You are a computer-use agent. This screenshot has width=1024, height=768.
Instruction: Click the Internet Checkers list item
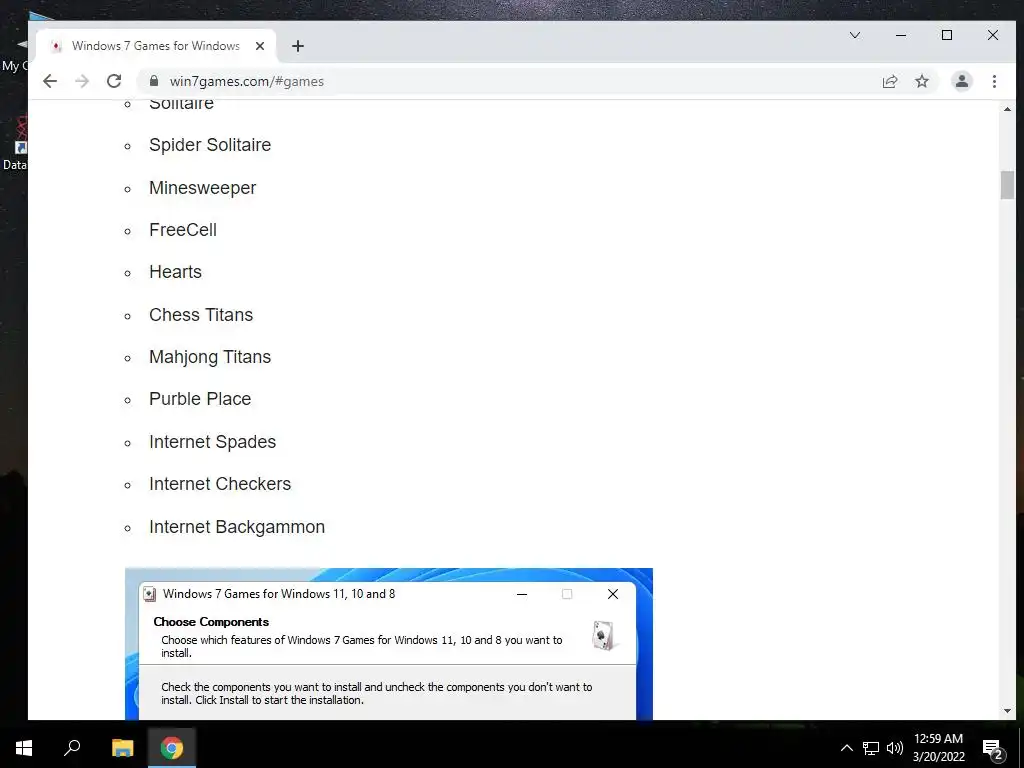tap(220, 484)
